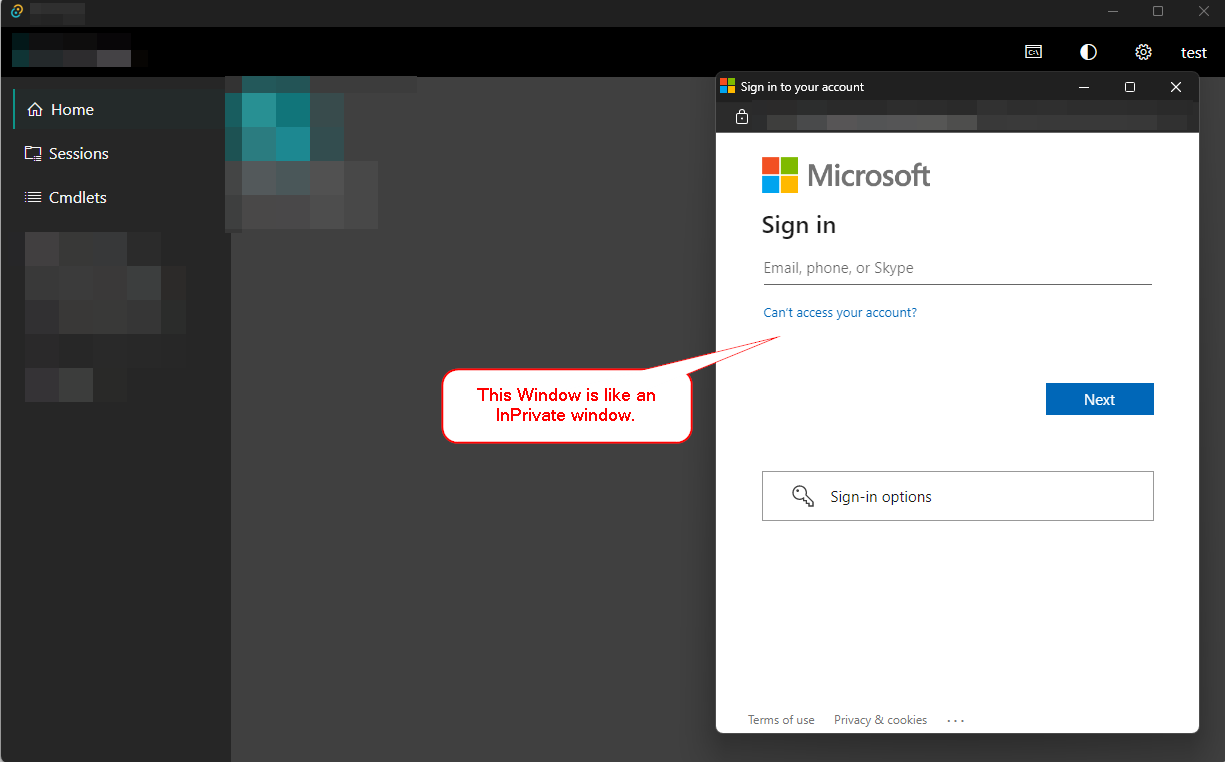The image size is (1225, 762).
Task: Toggle the dark/light theme contrast icon
Action: pyautogui.click(x=1088, y=51)
